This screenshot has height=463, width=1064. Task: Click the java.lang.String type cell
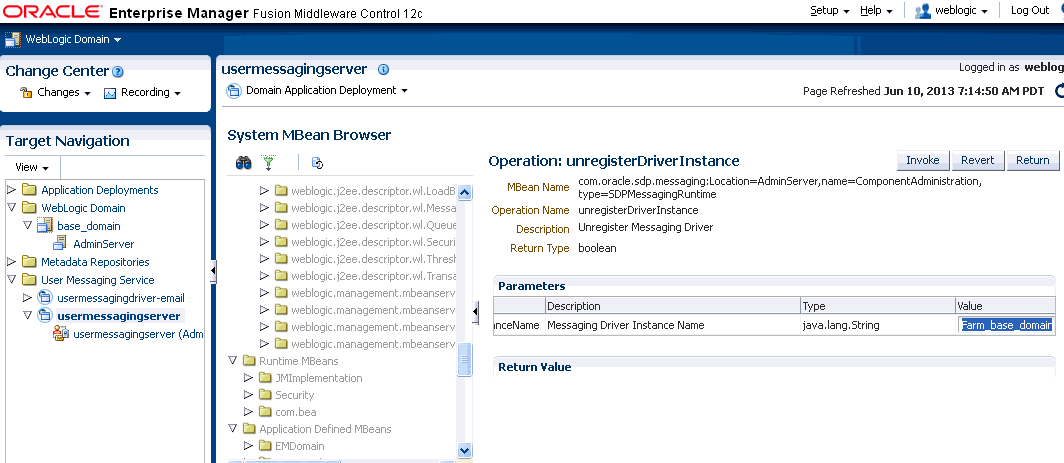[x=841, y=325]
